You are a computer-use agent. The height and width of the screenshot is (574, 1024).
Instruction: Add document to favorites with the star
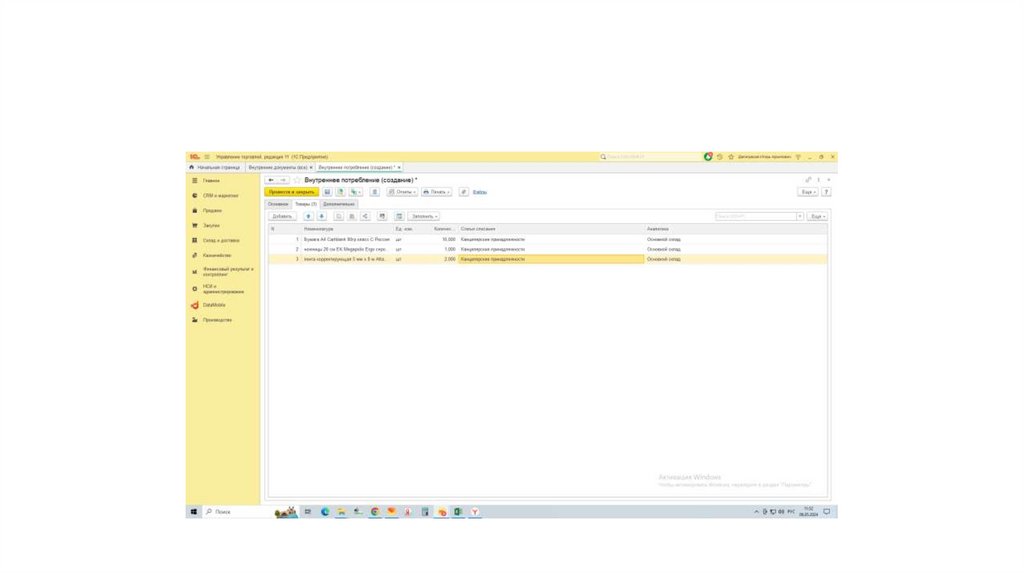[x=296, y=180]
